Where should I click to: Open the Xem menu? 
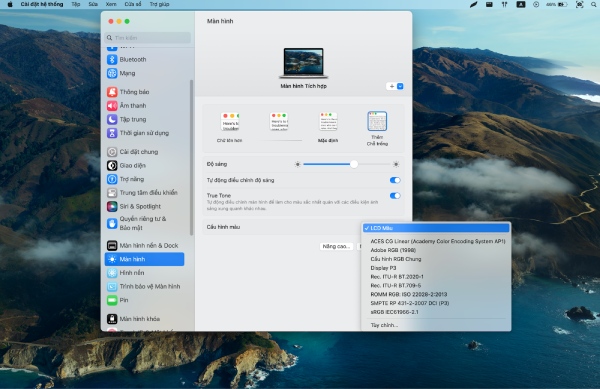pyautogui.click(x=111, y=5)
